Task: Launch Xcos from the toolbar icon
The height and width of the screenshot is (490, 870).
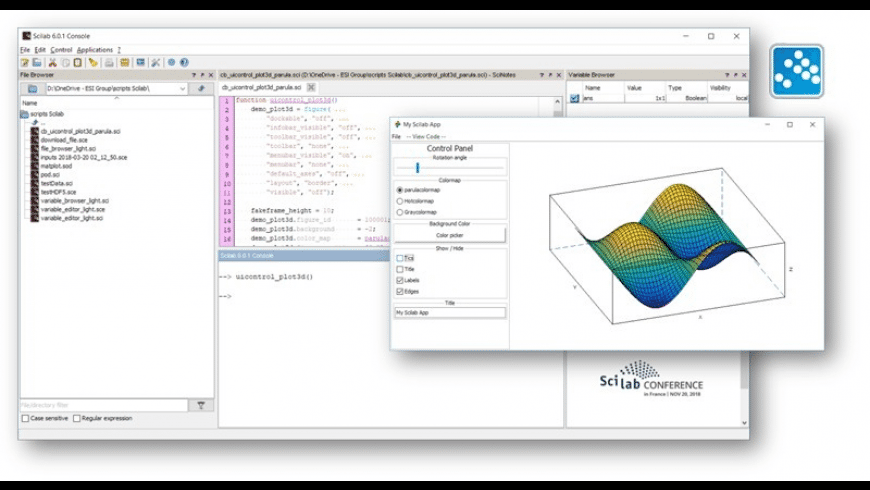Action: 140,63
